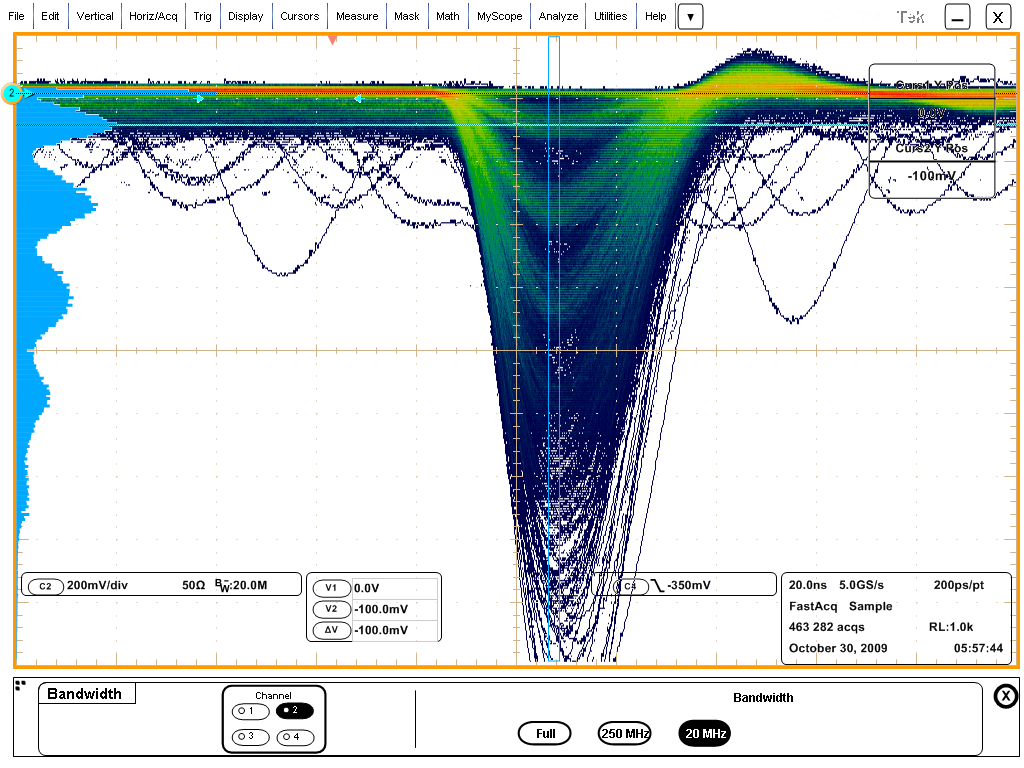Expand the menu bar dropdown arrow
1024x768 pixels.
tap(690, 17)
